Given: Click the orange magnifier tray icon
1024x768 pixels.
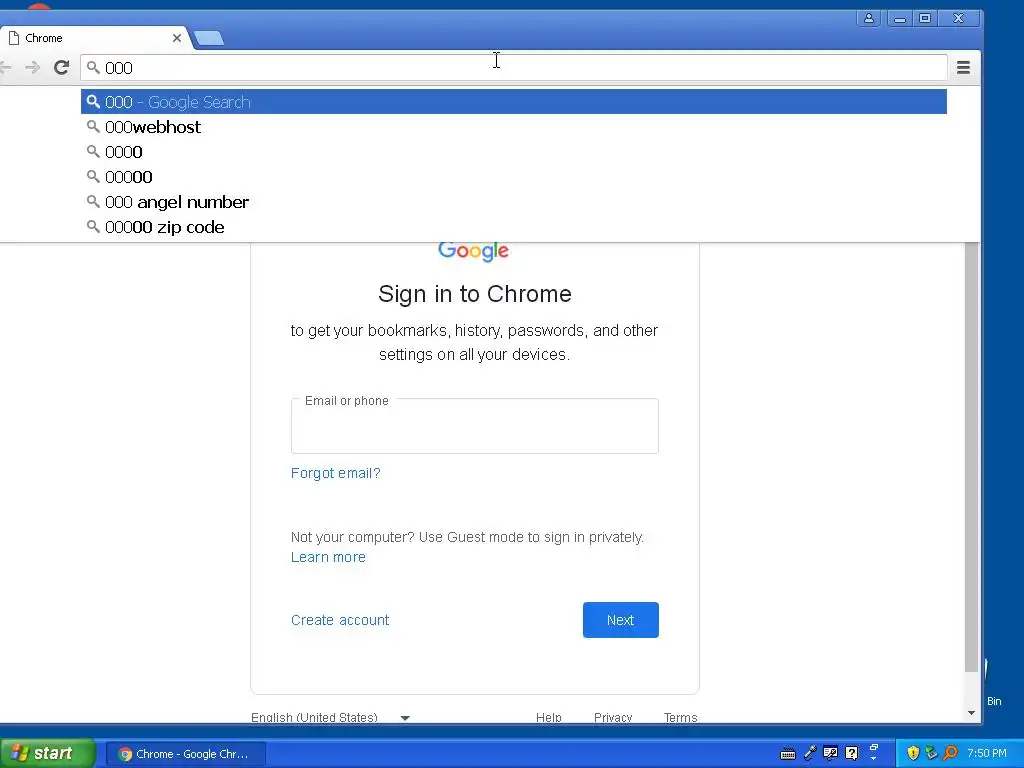Looking at the screenshot, I should click(951, 753).
